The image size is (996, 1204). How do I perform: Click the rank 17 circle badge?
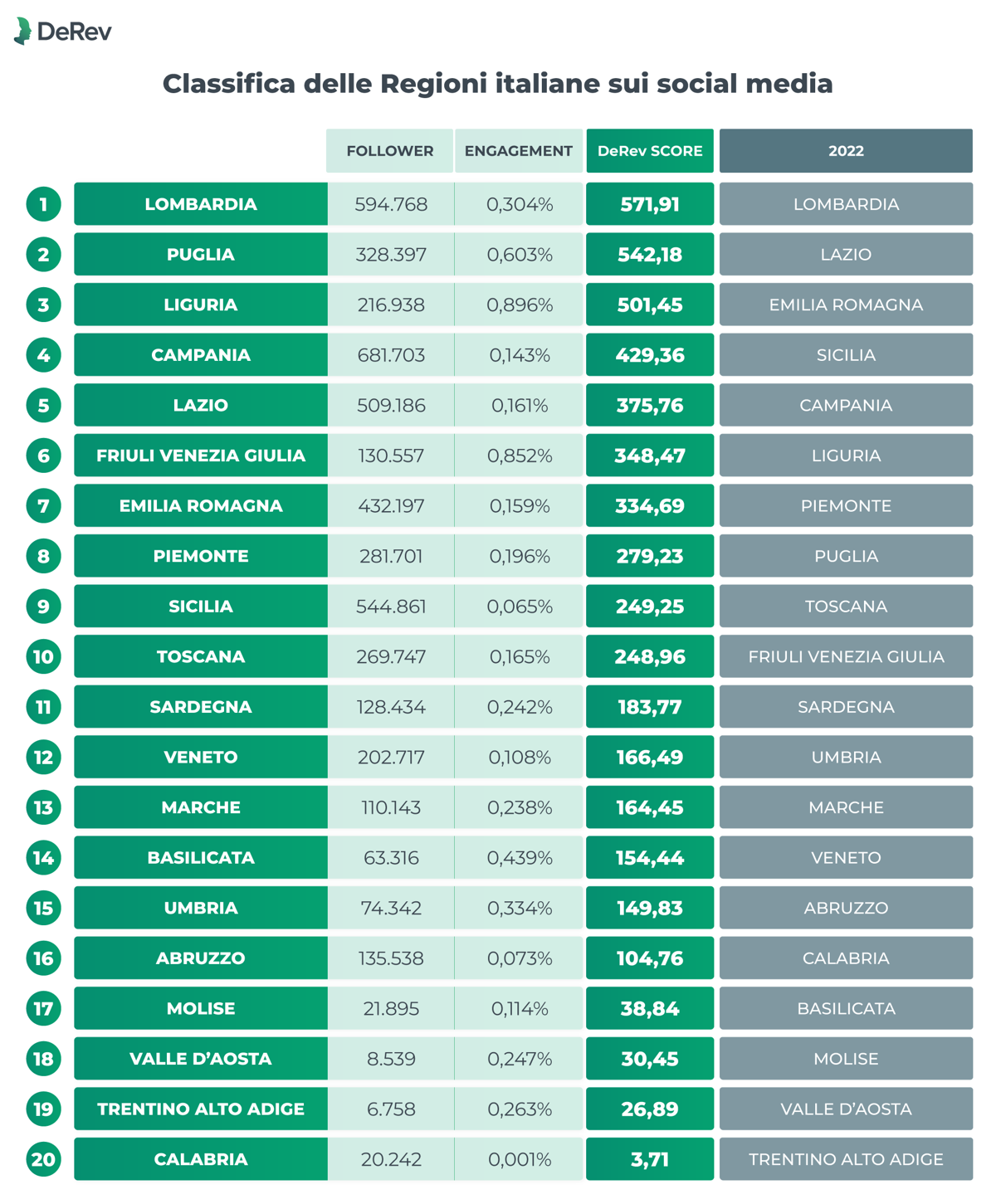pyautogui.click(x=43, y=1008)
